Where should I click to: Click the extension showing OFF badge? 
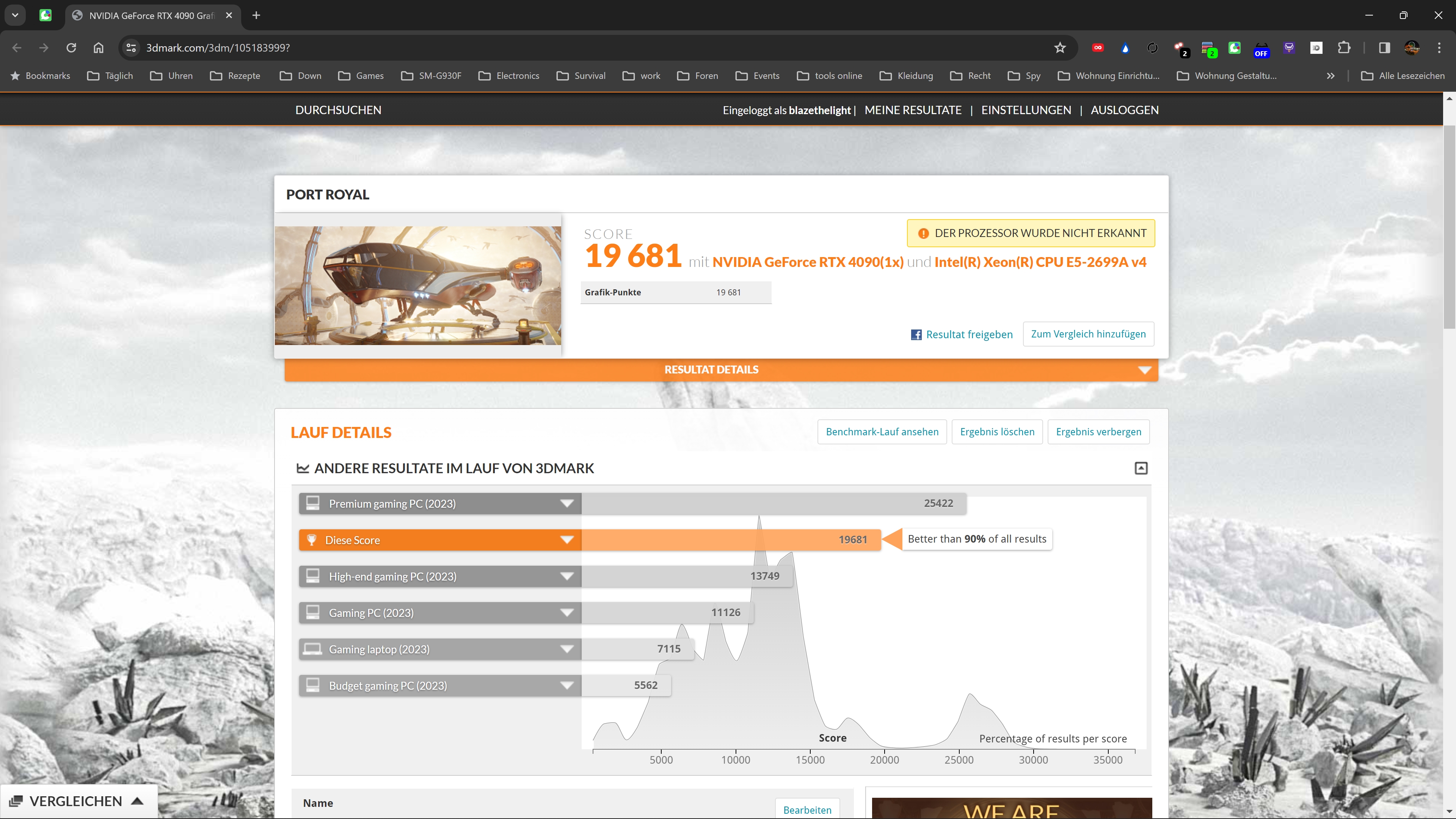tap(1261, 49)
